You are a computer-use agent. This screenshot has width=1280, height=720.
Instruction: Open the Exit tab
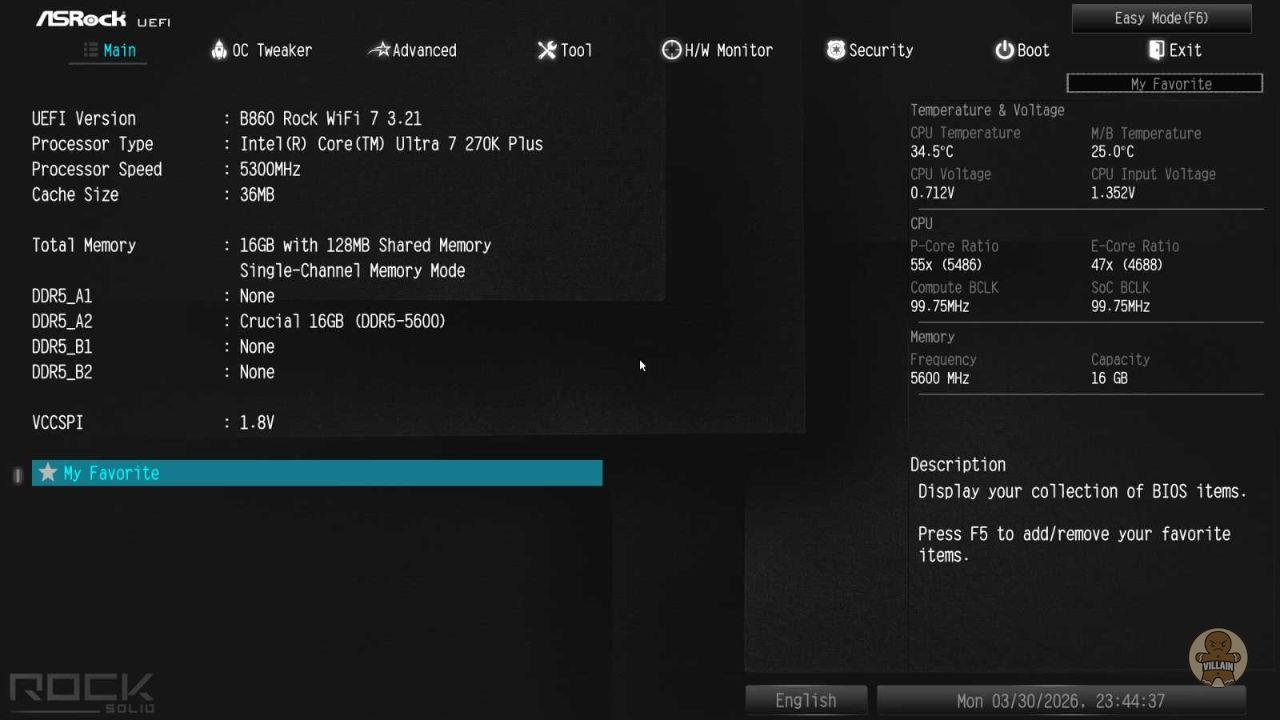click(x=1175, y=50)
